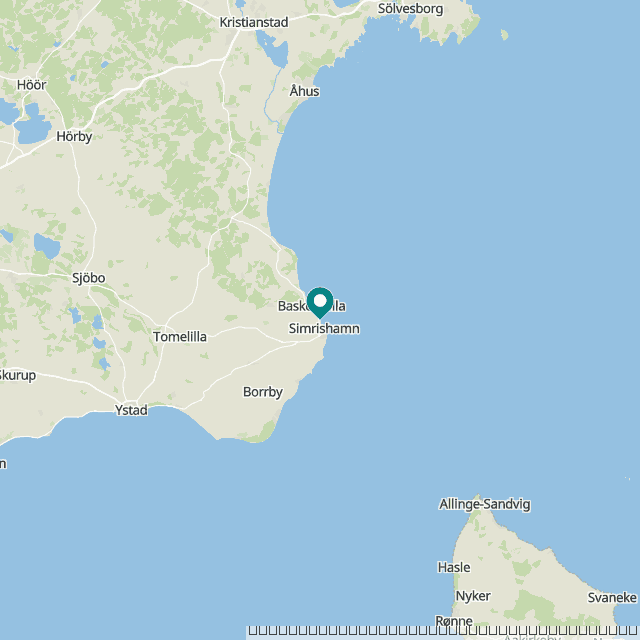
Task: Click the teal location marker pin
Action: pos(320,302)
